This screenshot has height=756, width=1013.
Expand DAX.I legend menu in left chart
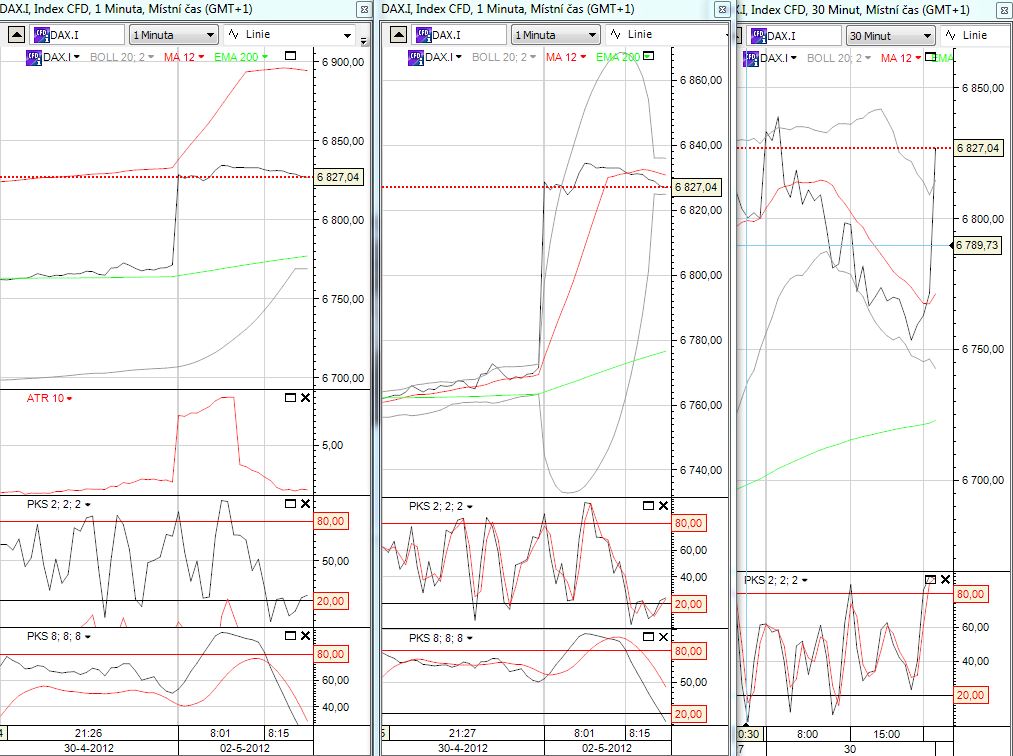click(77, 57)
